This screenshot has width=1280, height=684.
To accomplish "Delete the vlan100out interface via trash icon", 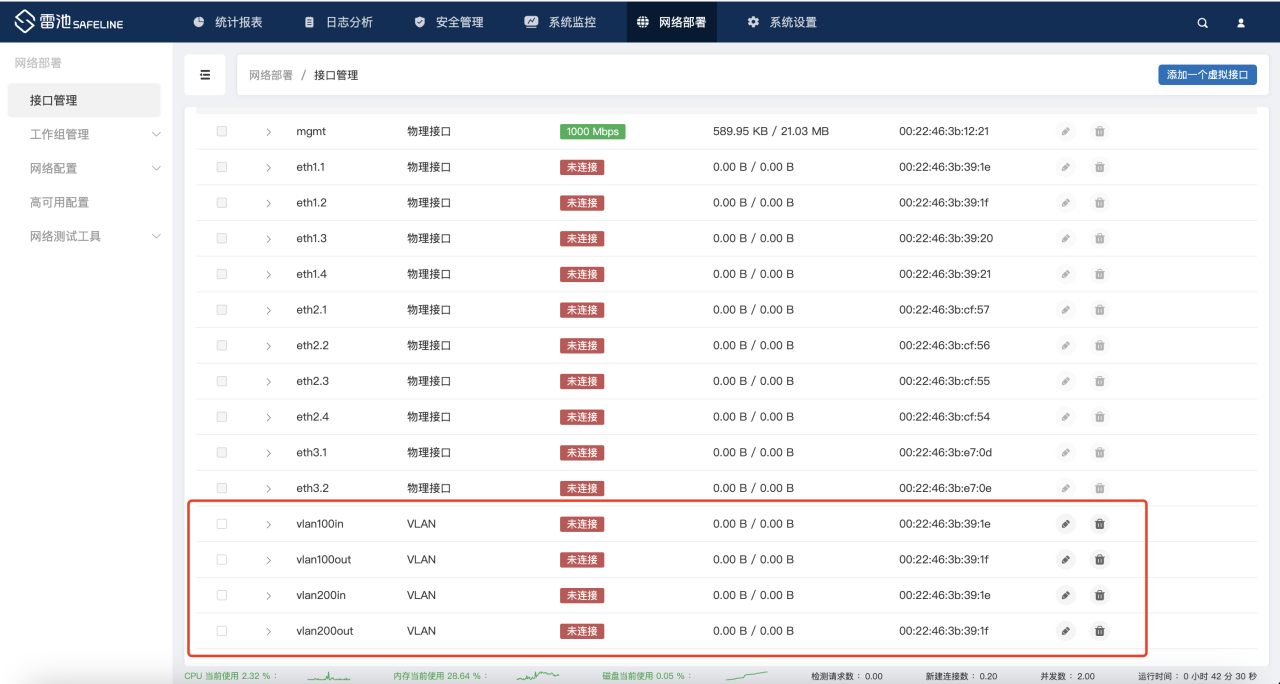I will [x=1100, y=560].
